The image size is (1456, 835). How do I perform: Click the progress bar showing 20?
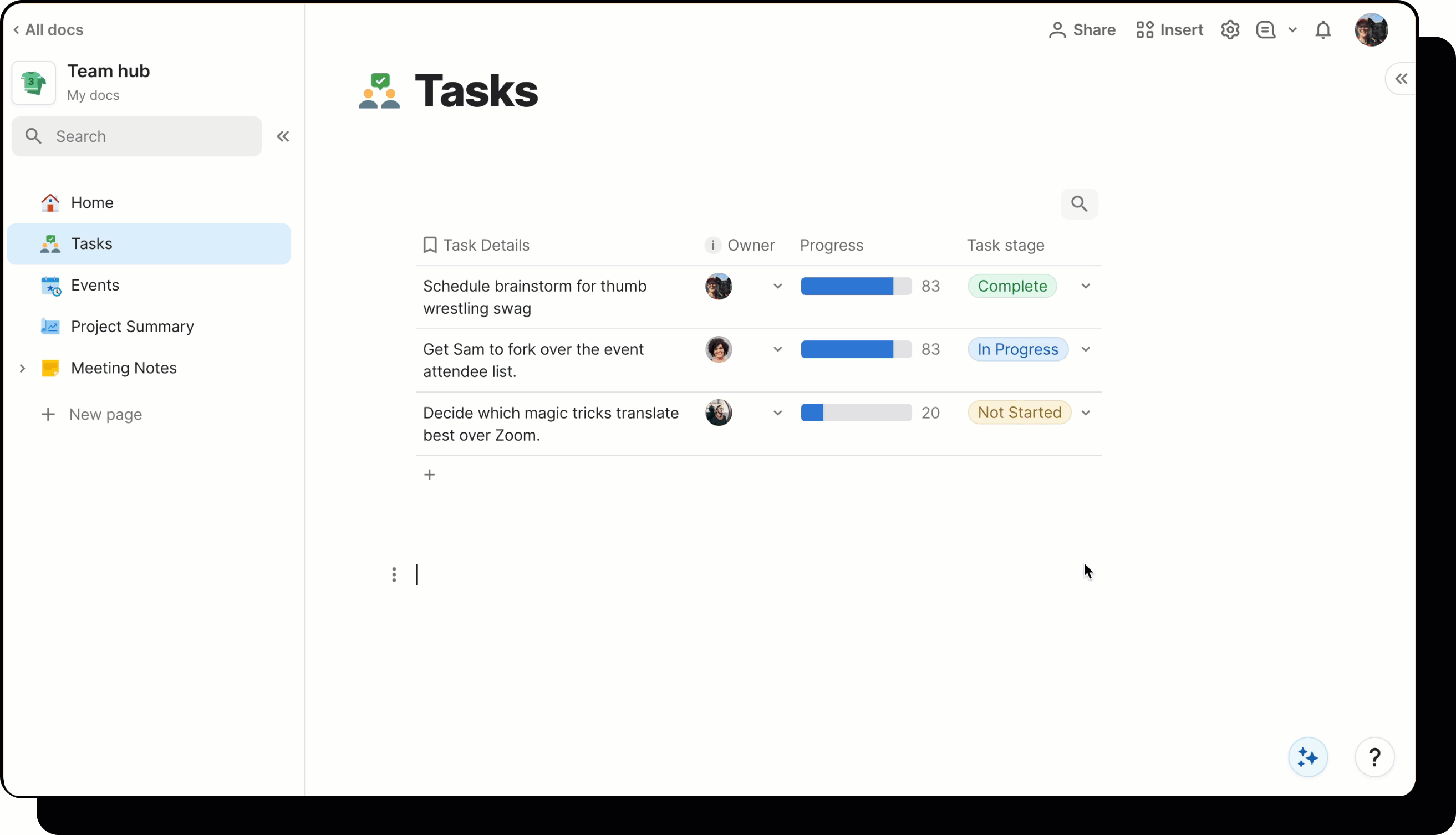(x=856, y=413)
